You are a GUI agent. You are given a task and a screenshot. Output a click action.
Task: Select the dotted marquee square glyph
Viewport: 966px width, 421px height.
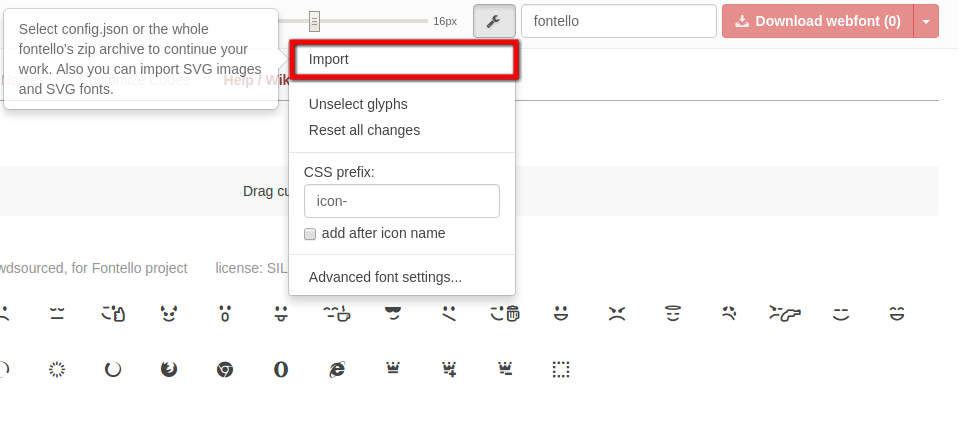point(561,369)
